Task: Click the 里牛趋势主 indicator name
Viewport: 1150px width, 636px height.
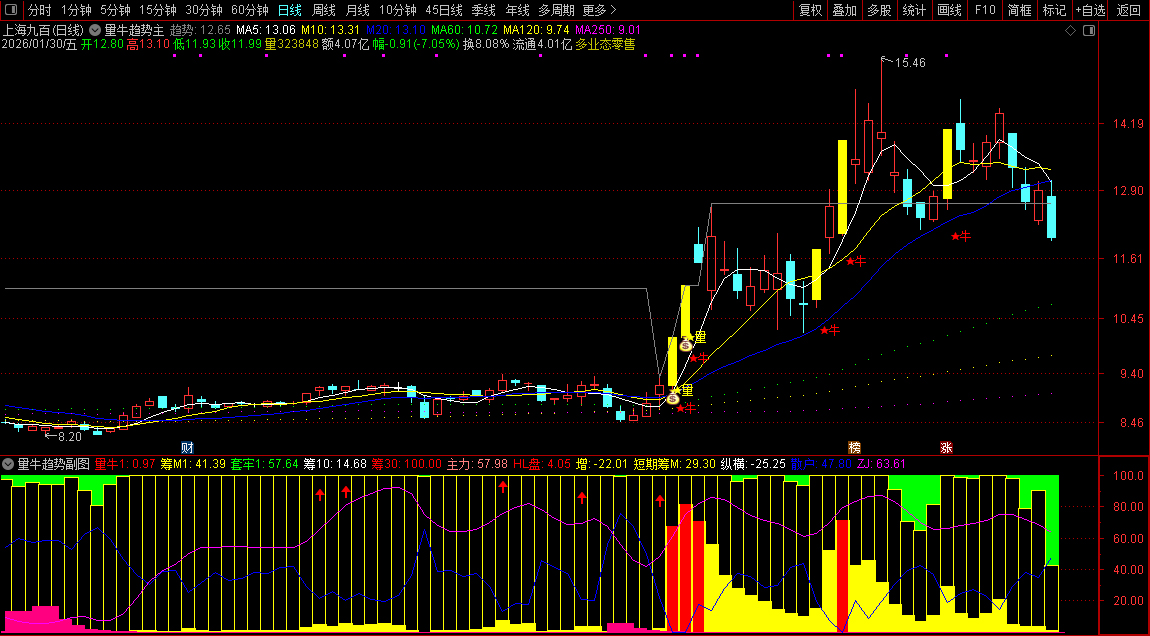Action: point(134,31)
